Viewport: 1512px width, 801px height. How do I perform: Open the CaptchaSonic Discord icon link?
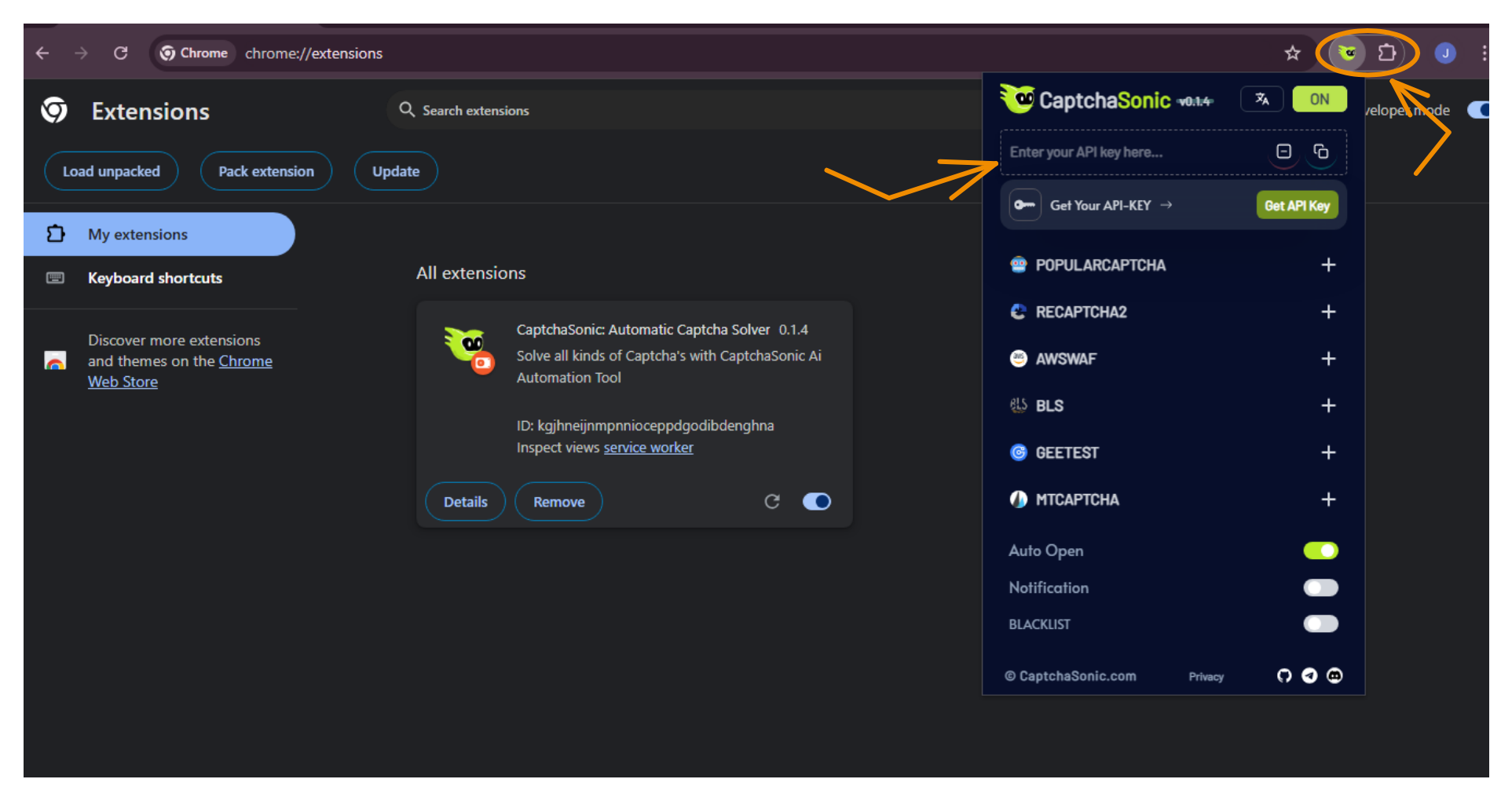[x=1334, y=676]
